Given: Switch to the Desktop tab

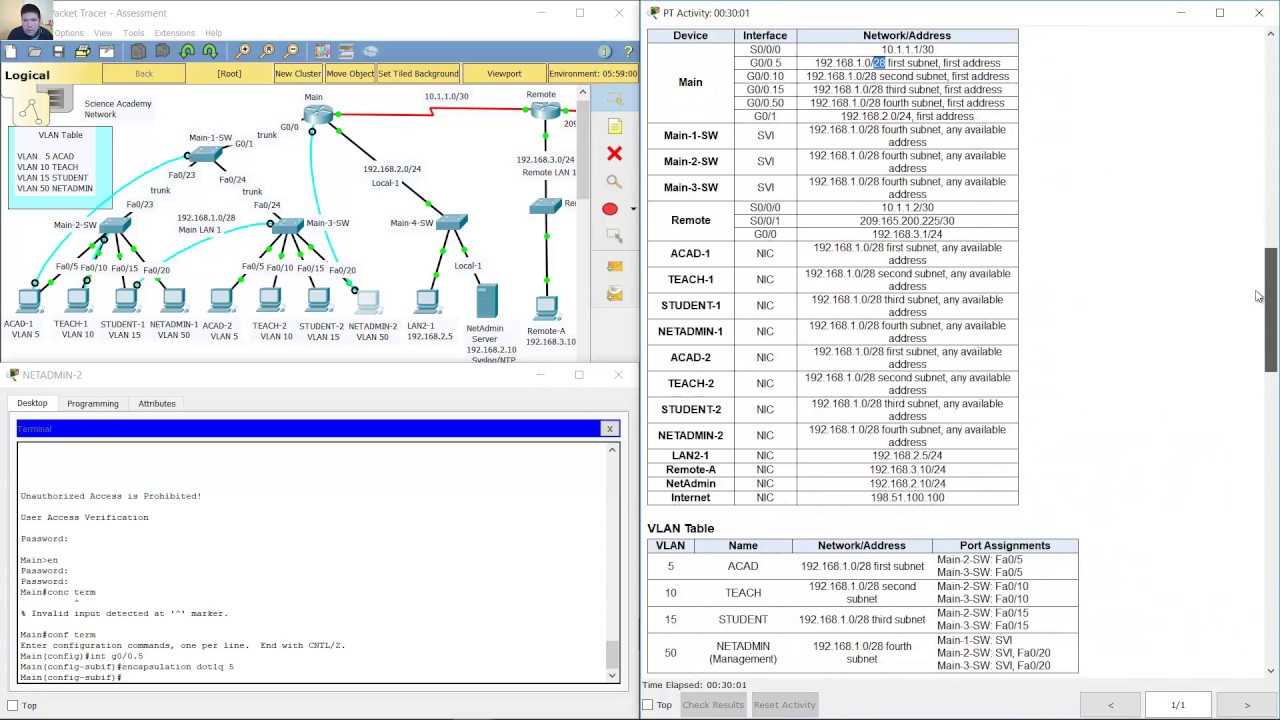Looking at the screenshot, I should (32, 403).
